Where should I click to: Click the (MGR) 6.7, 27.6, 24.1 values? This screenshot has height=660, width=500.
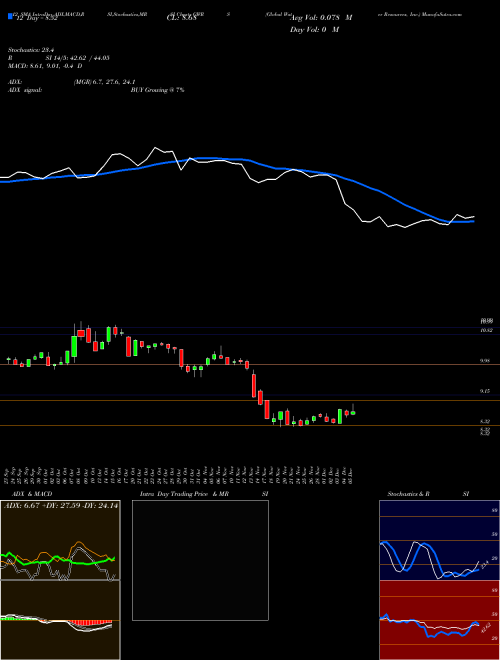[105, 82]
